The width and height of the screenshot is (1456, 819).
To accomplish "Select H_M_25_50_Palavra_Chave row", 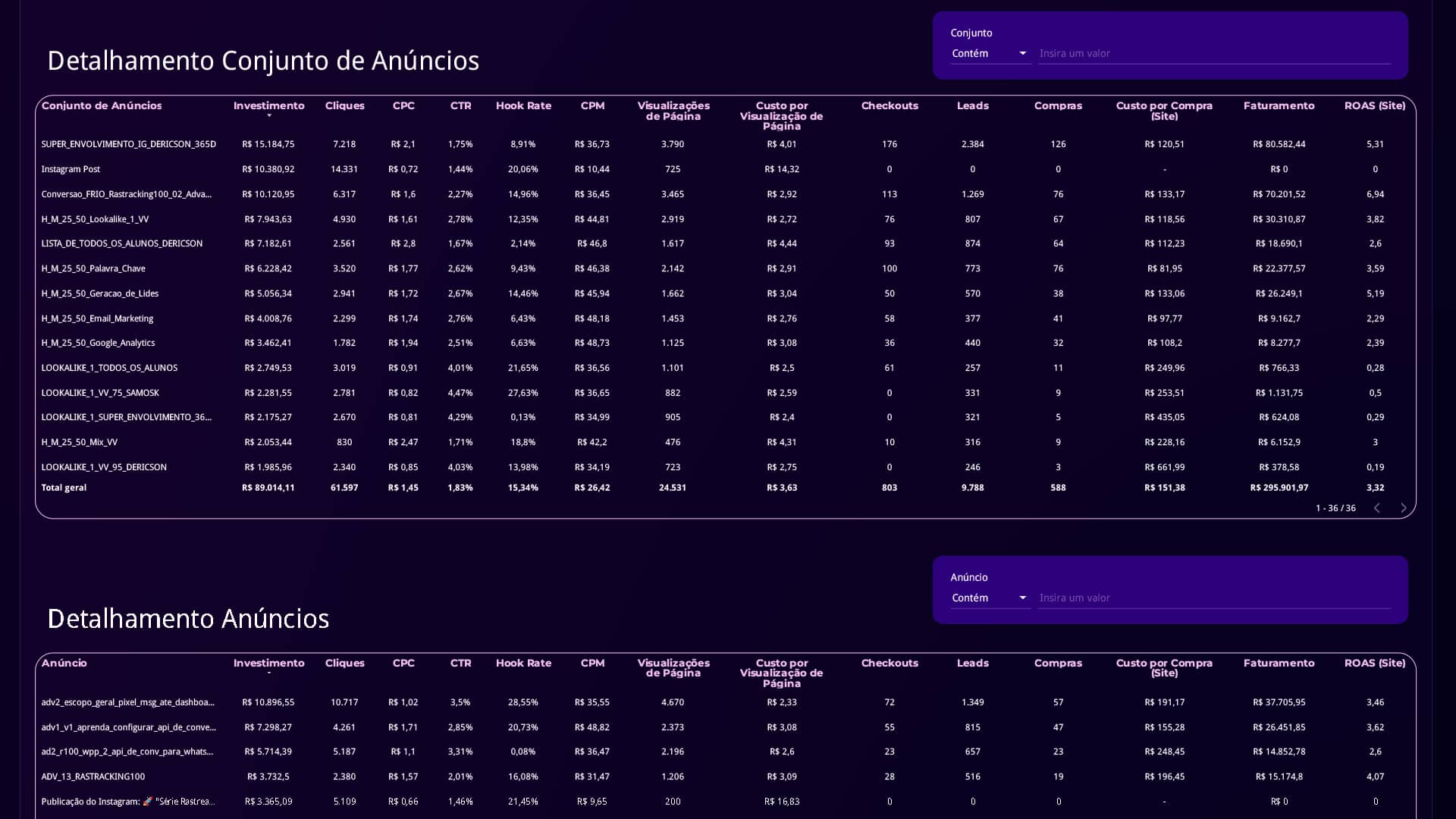I will coord(725,268).
